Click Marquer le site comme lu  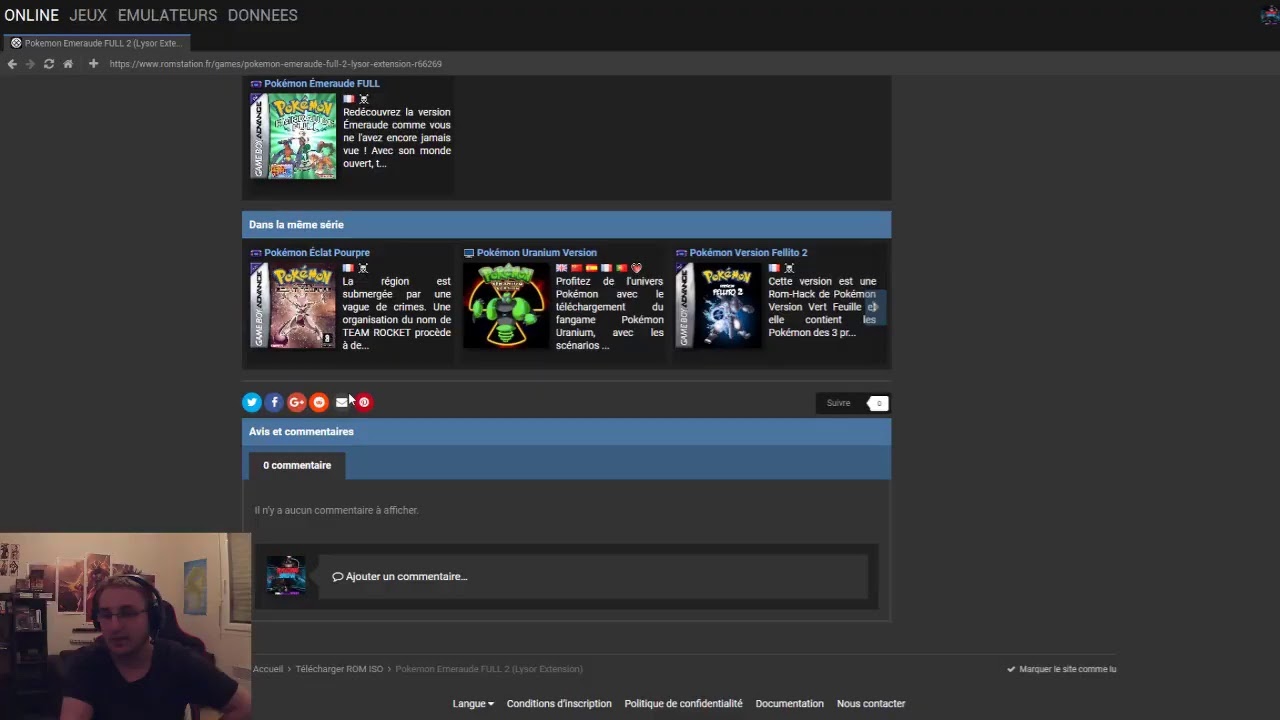click(1062, 669)
